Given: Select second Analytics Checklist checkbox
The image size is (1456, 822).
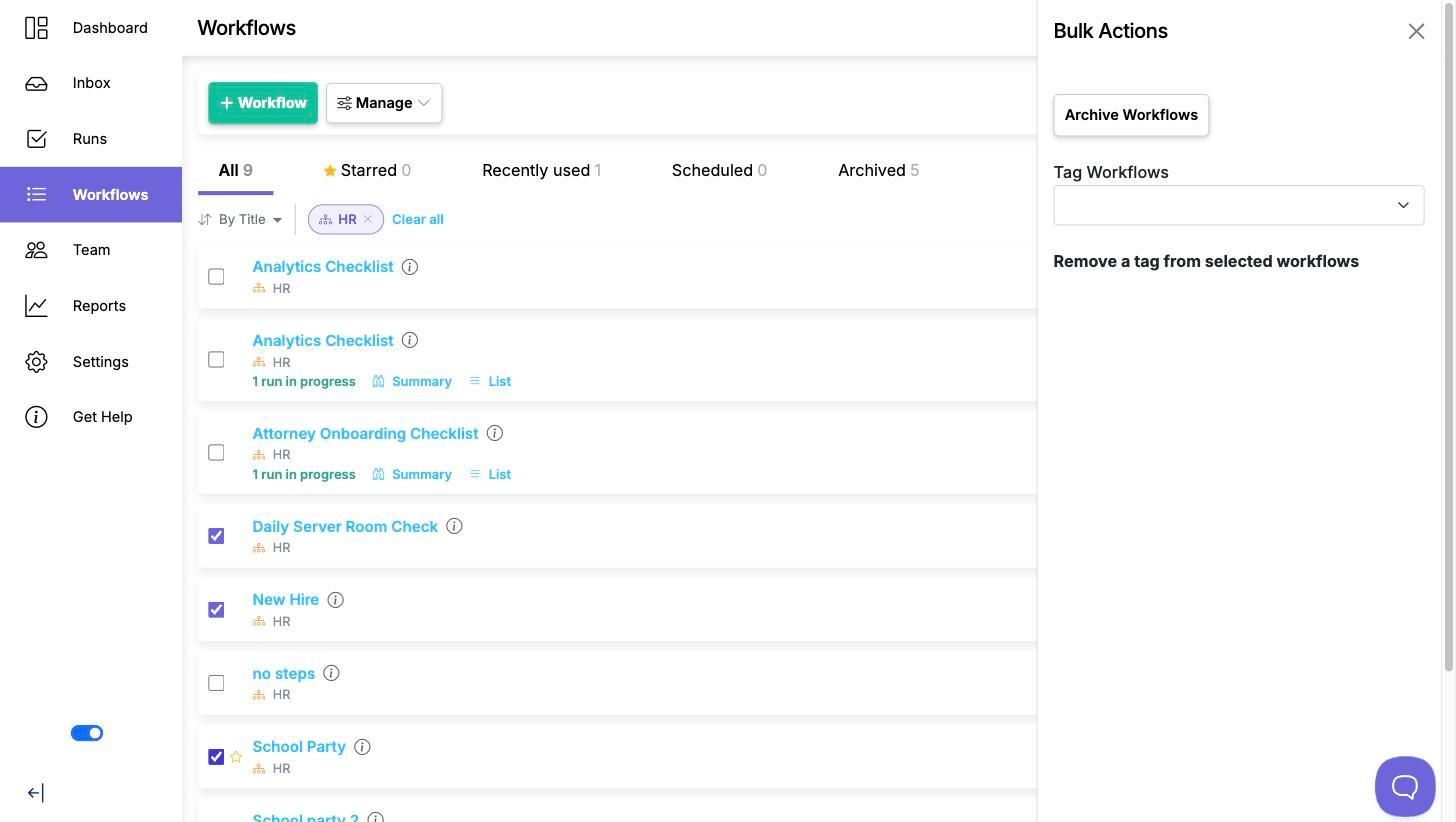Looking at the screenshot, I should click(x=216, y=360).
